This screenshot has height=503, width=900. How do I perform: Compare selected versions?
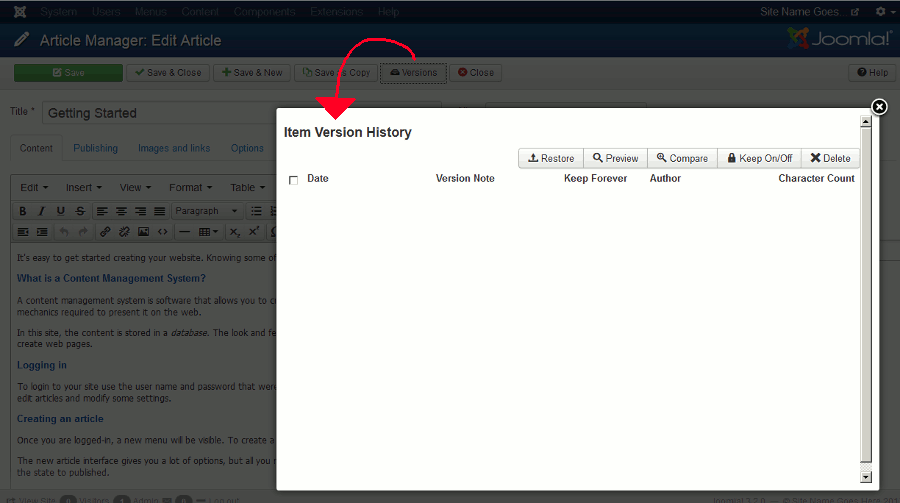coord(682,158)
